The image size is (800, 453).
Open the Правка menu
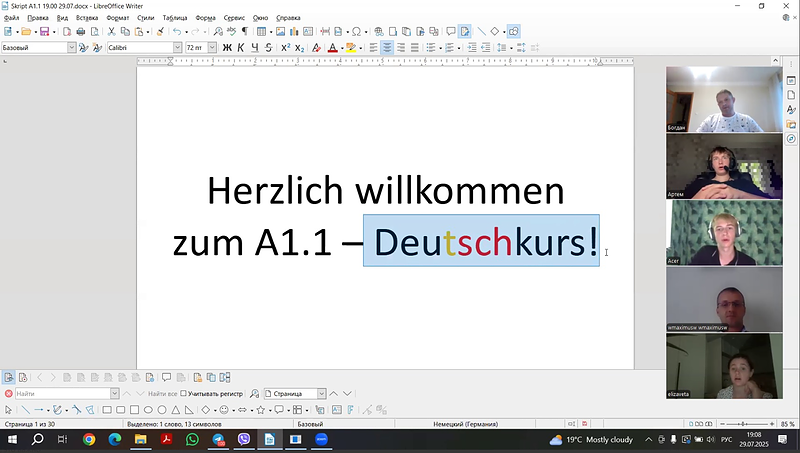[x=38, y=18]
